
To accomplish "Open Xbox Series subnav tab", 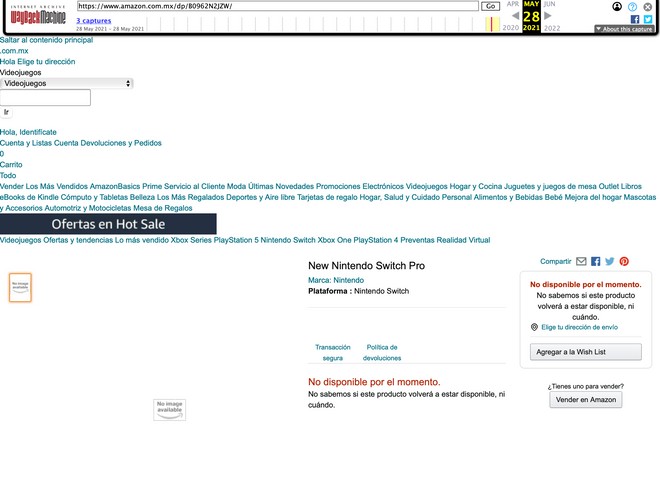I will [x=191, y=240].
